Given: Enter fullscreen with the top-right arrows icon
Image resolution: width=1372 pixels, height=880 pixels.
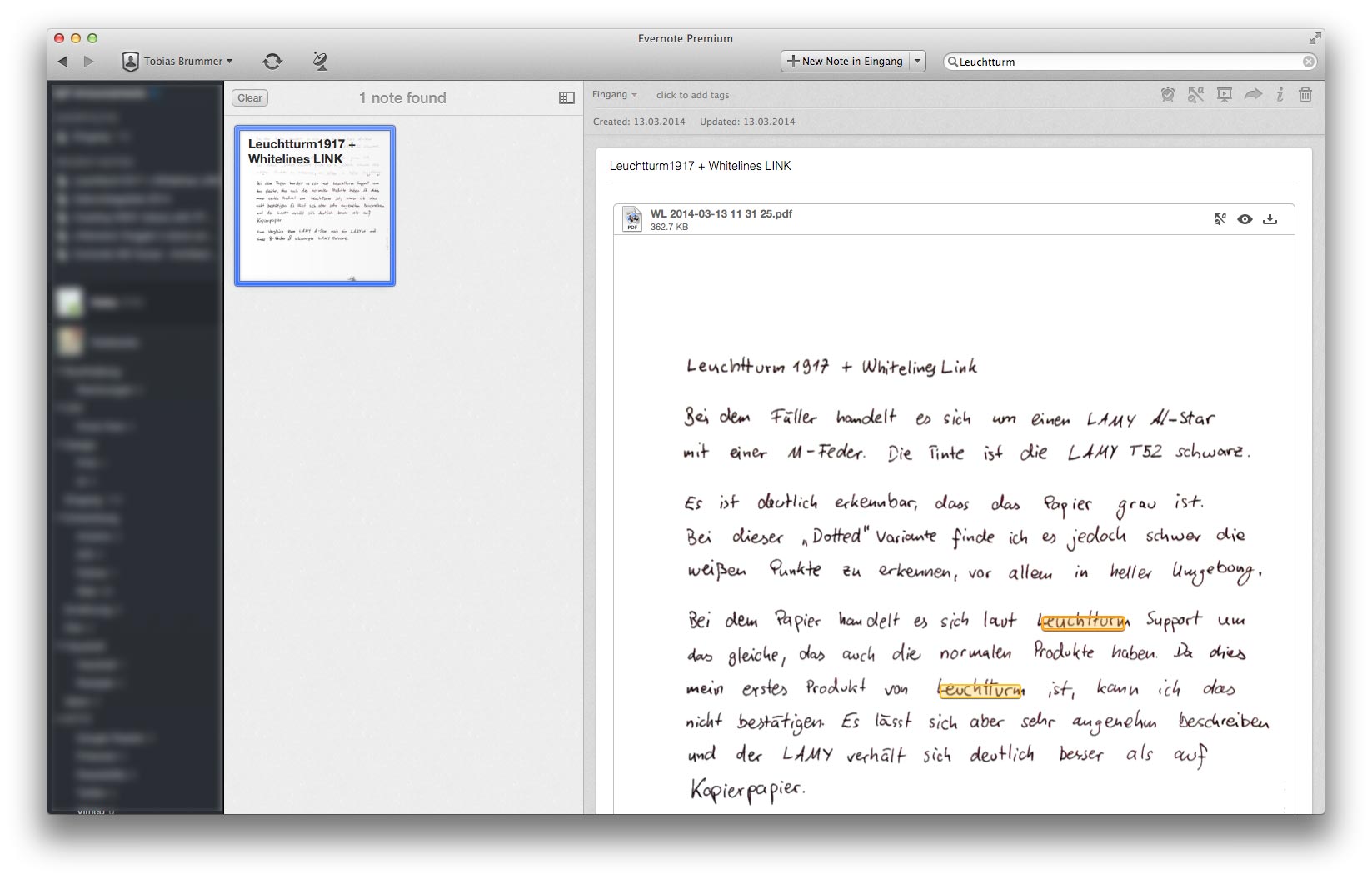Looking at the screenshot, I should coord(1315,38).
